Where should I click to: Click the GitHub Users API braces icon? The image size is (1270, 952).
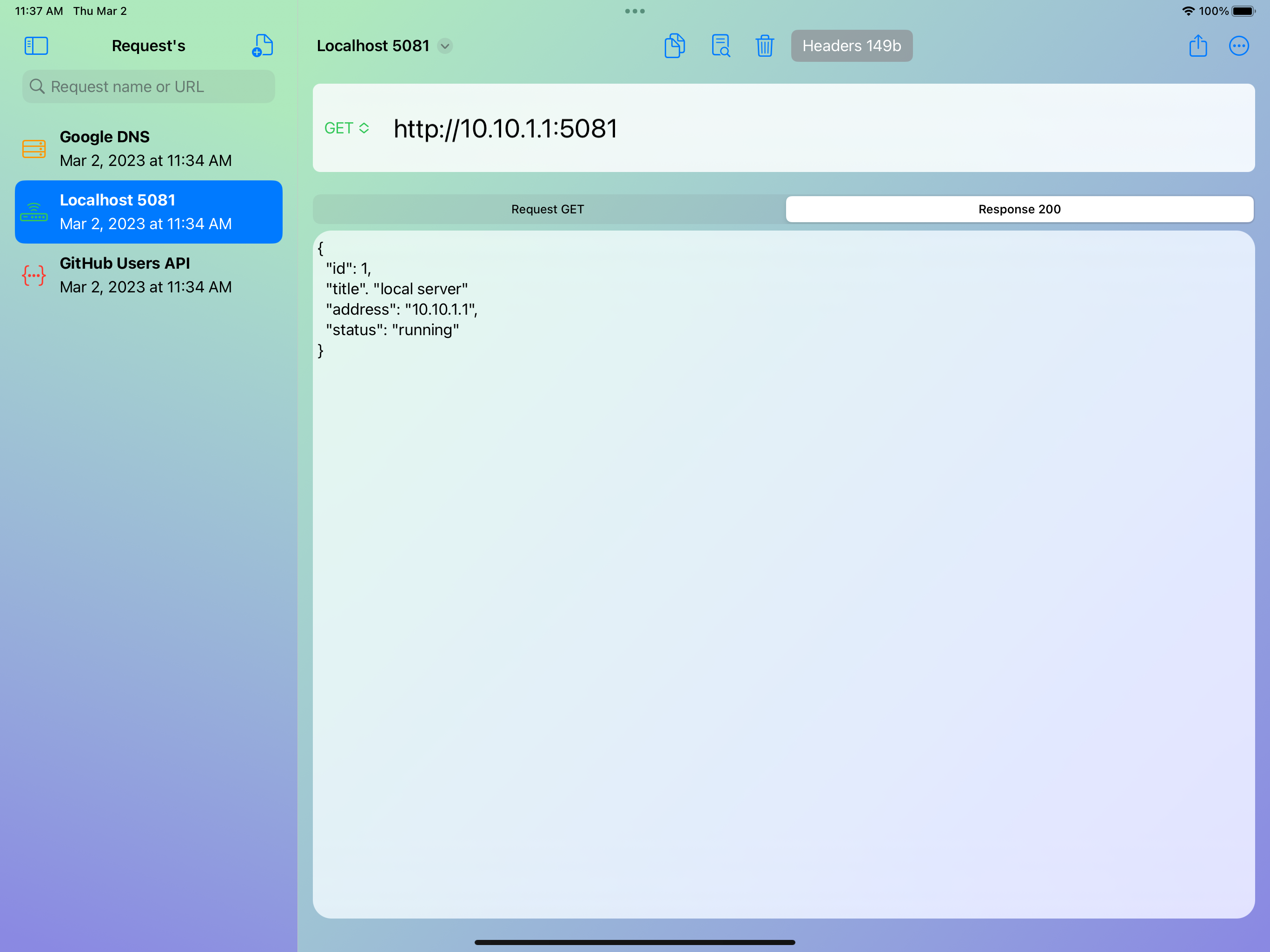coord(34,275)
